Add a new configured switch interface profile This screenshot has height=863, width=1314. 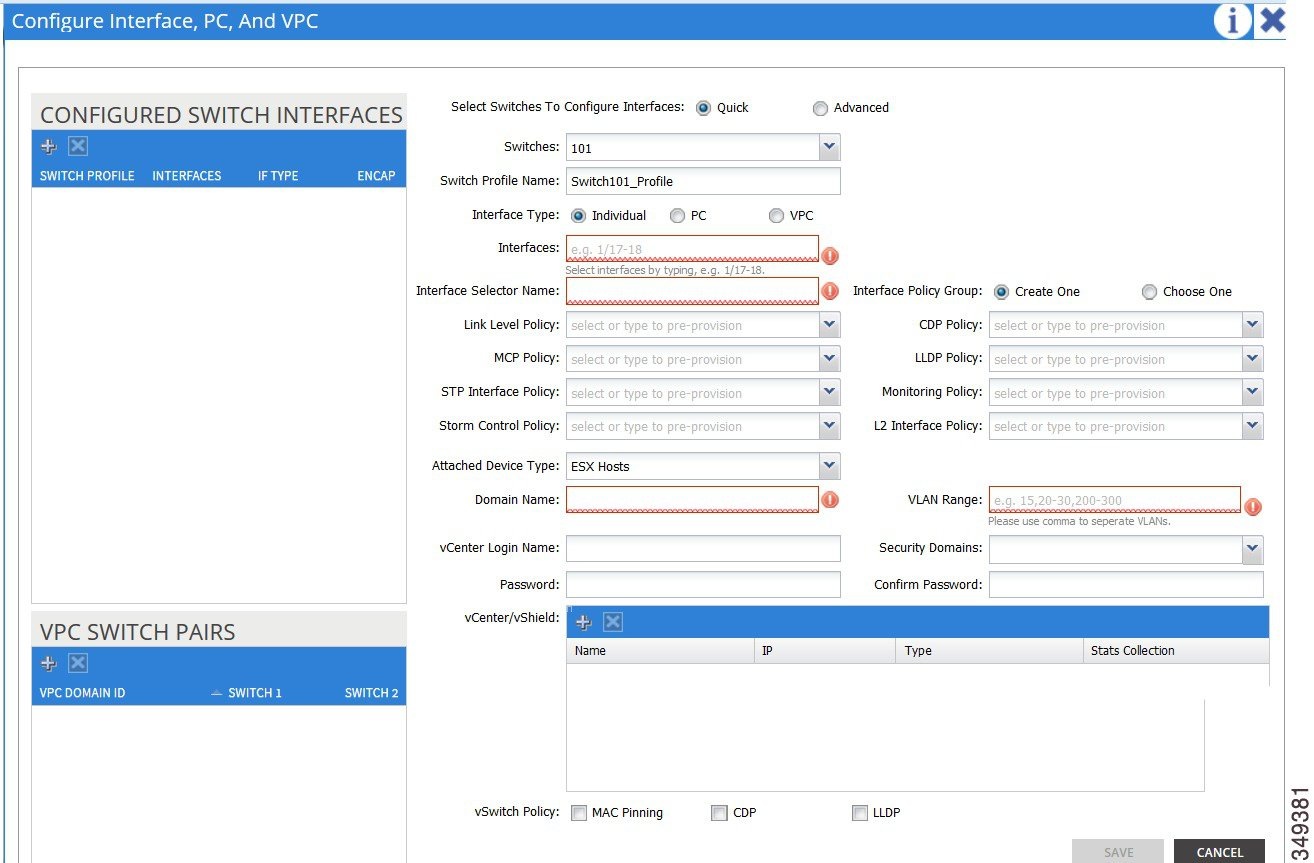tap(47, 146)
